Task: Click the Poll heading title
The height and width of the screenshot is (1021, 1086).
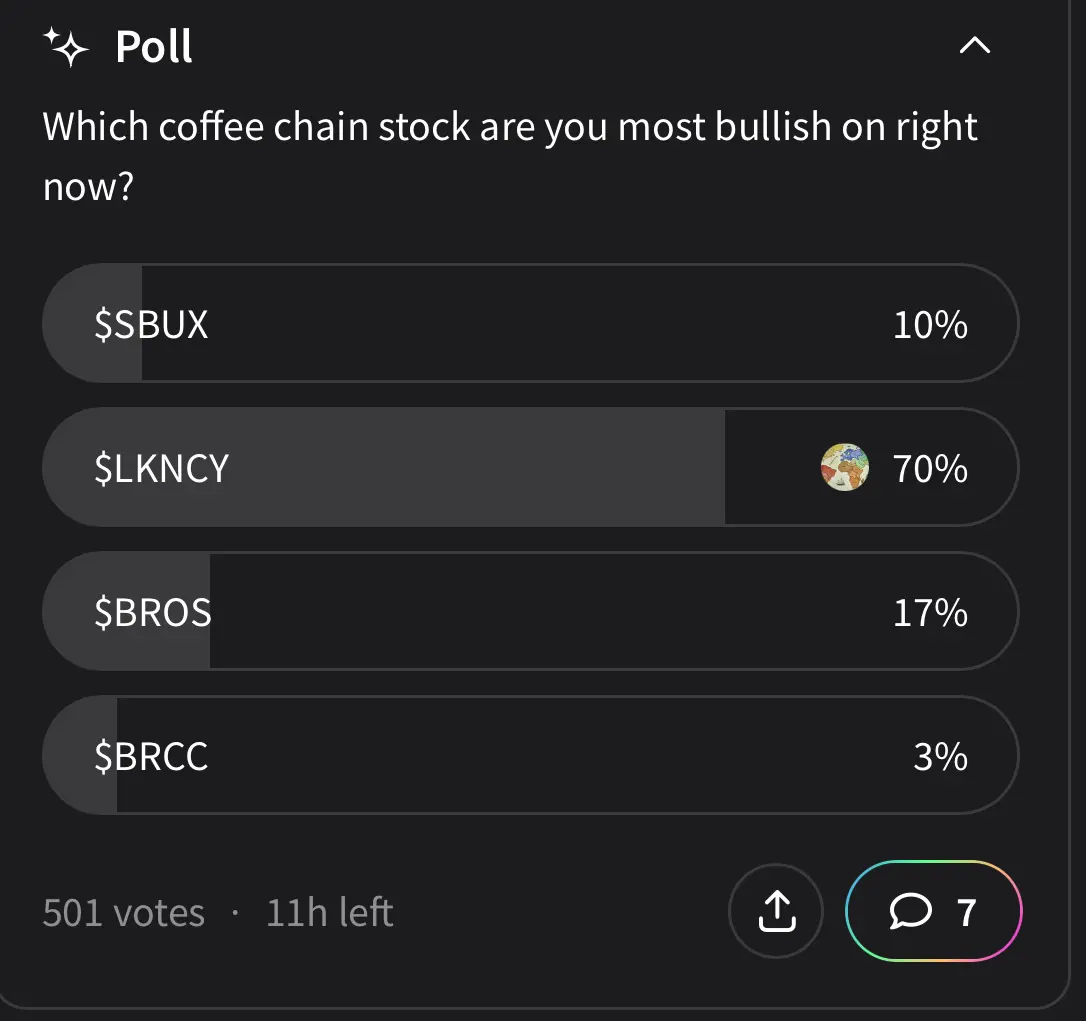Action: (154, 46)
